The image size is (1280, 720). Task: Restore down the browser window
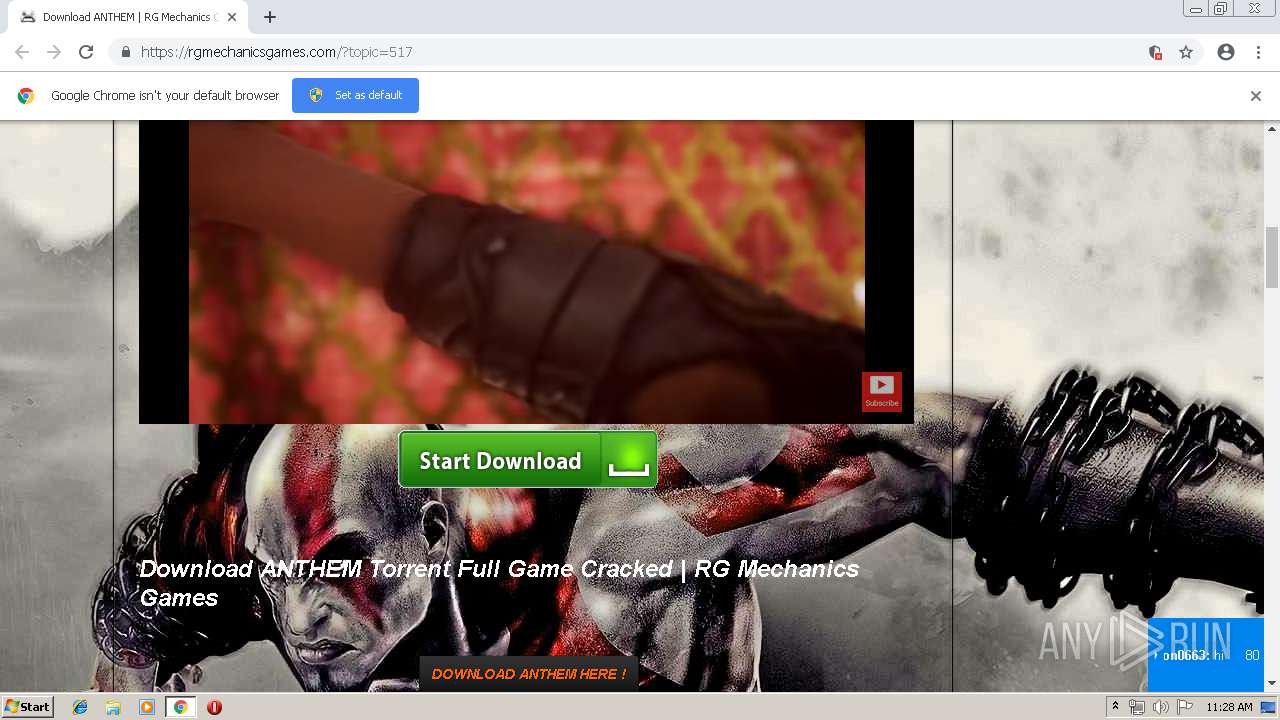pyautogui.click(x=1221, y=9)
